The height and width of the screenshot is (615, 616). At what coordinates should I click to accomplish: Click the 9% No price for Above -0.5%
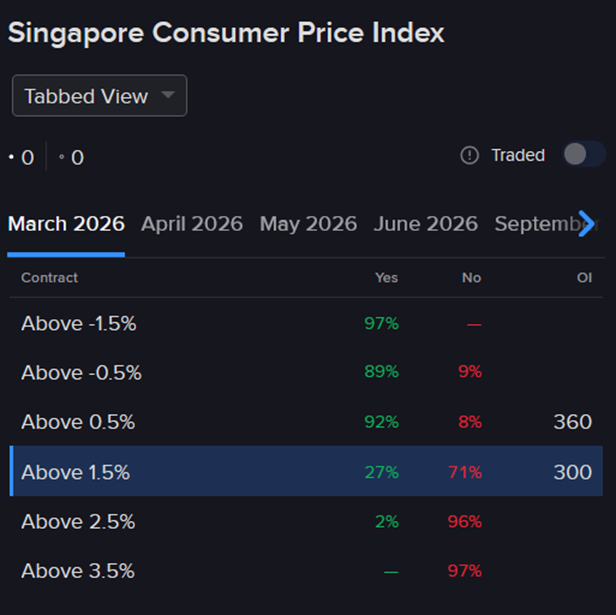tap(470, 372)
